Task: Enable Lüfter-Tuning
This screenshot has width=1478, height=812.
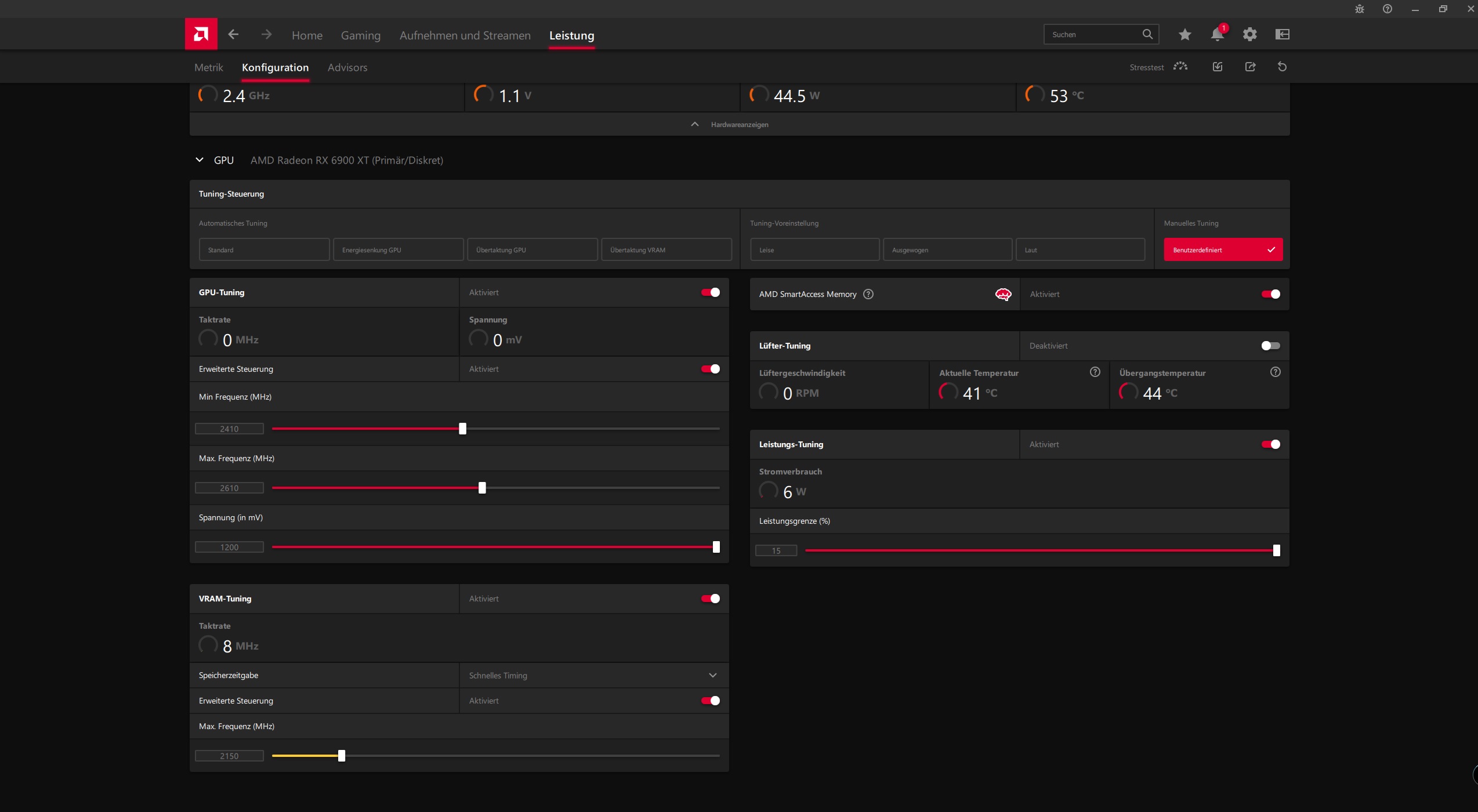Action: [1270, 345]
